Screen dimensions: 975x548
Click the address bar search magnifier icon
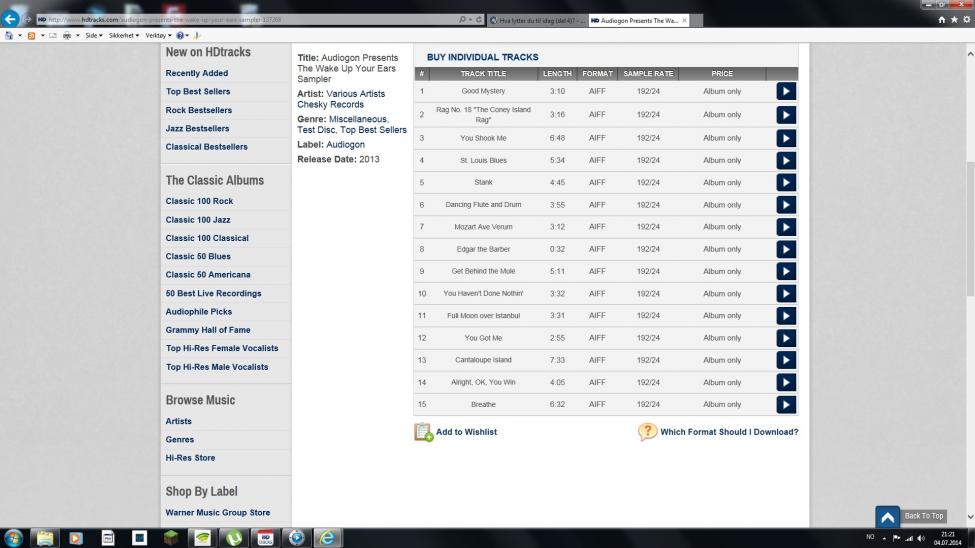[x=462, y=20]
